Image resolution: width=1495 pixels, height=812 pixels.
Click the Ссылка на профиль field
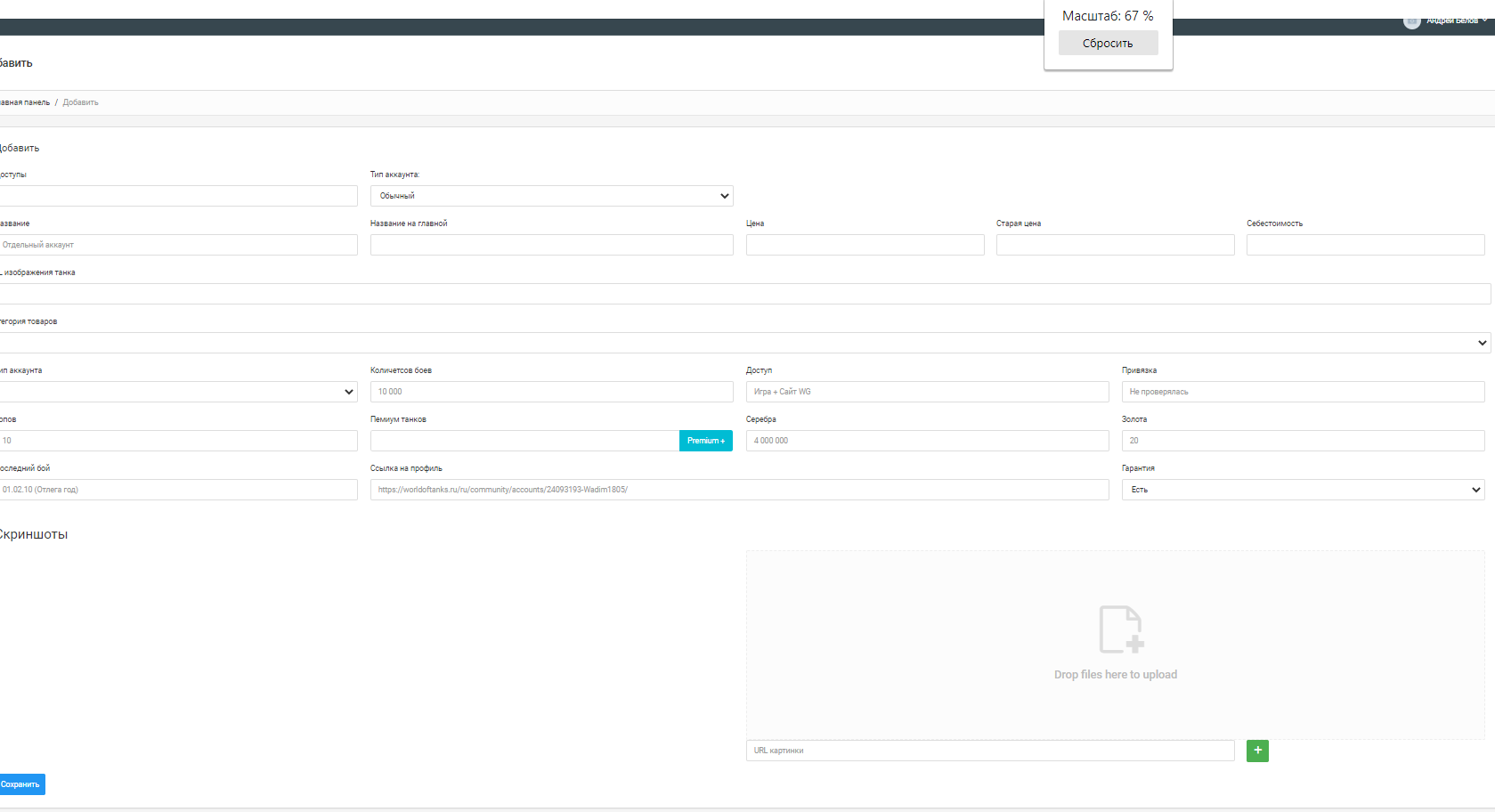click(739, 490)
